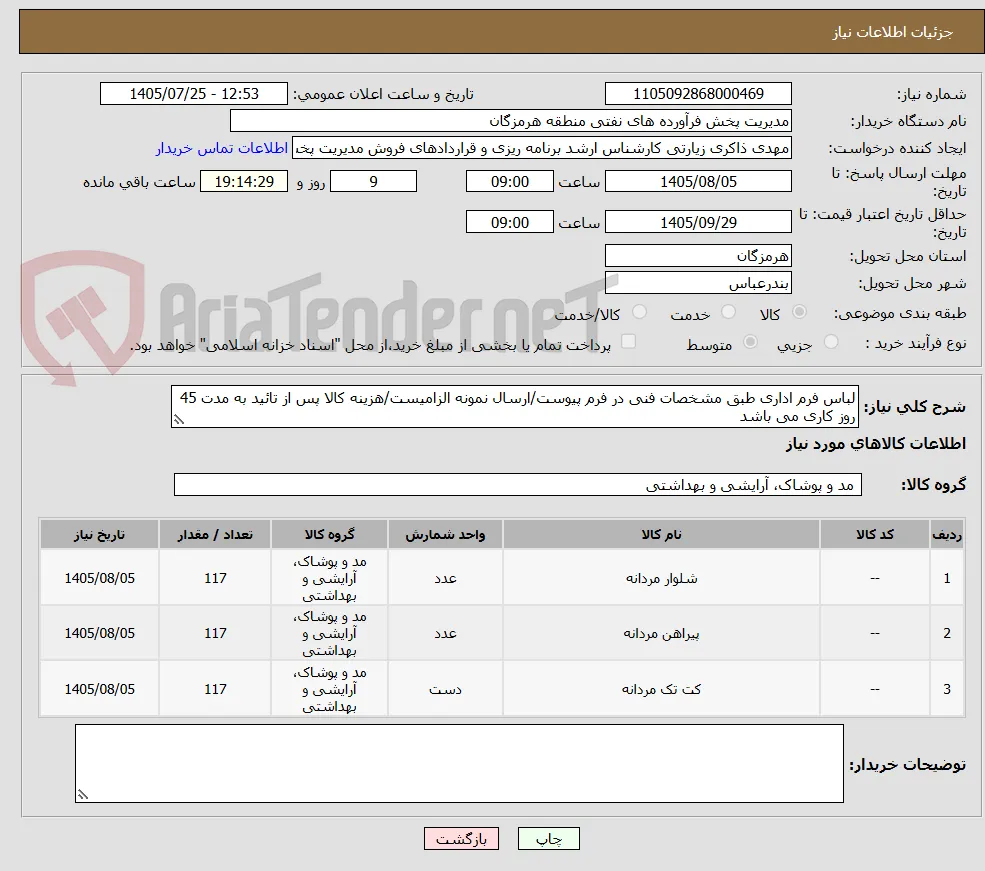This screenshot has width=985, height=871.
Task: Click the بازگشت (back) button
Action: pyautogui.click(x=461, y=838)
